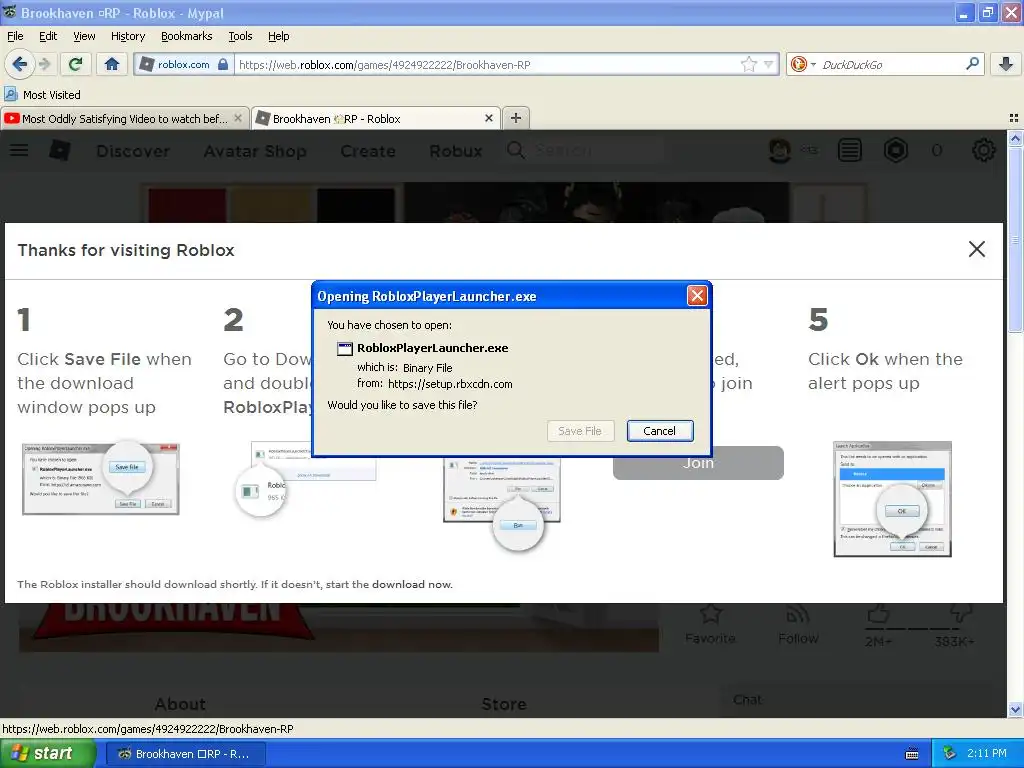Click the search magnifier in DuckDuckGo box
The width and height of the screenshot is (1024, 768).
(972, 64)
